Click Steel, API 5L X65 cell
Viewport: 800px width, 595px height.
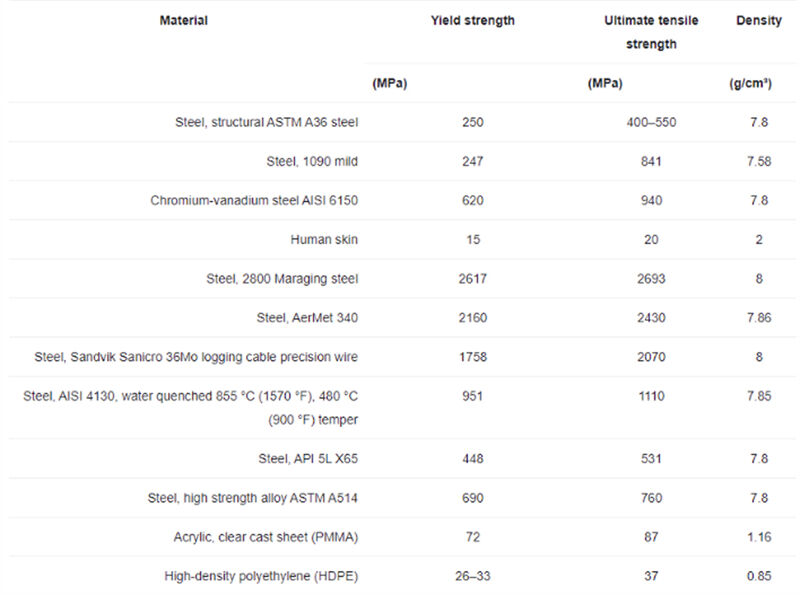pos(308,459)
